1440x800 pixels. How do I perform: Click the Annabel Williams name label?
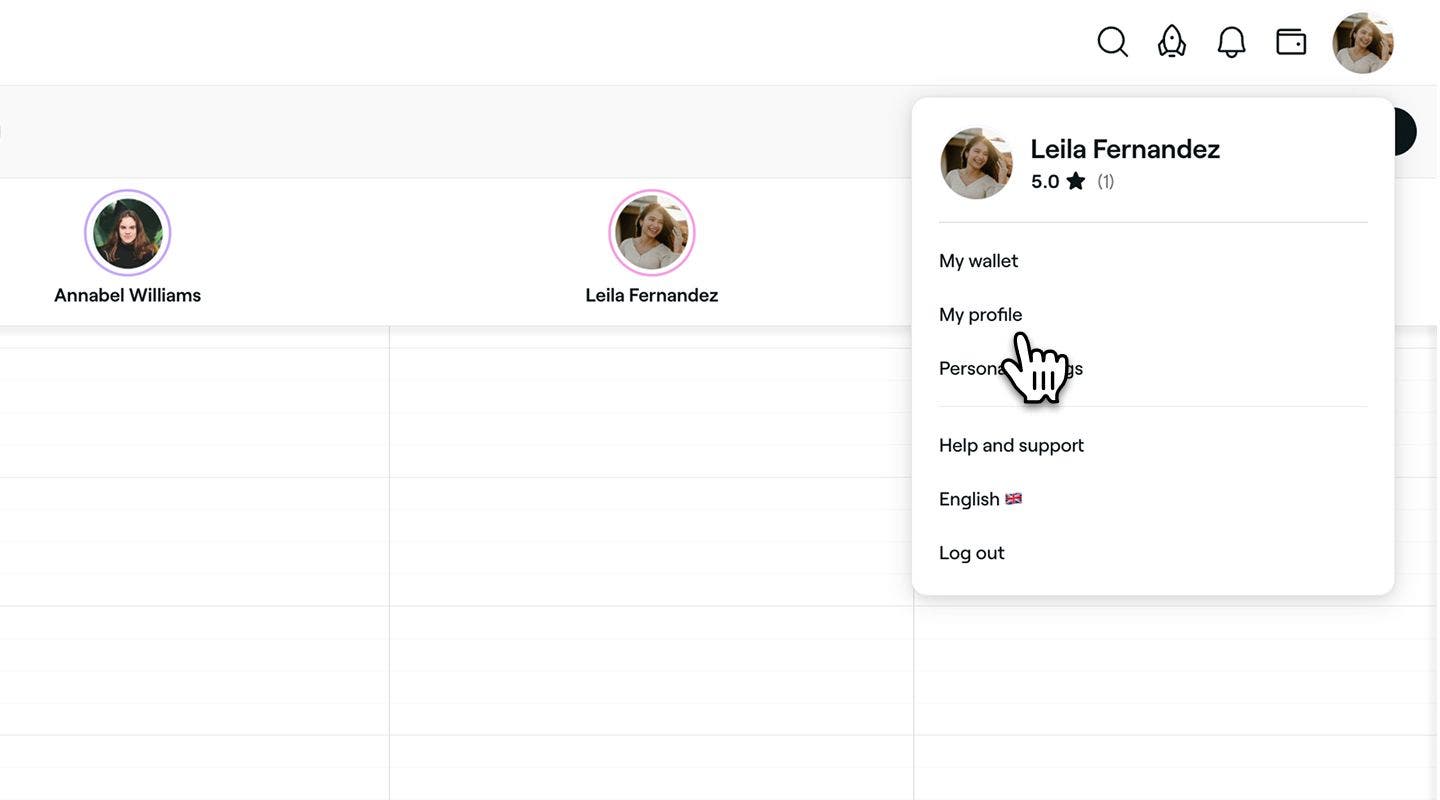[128, 295]
